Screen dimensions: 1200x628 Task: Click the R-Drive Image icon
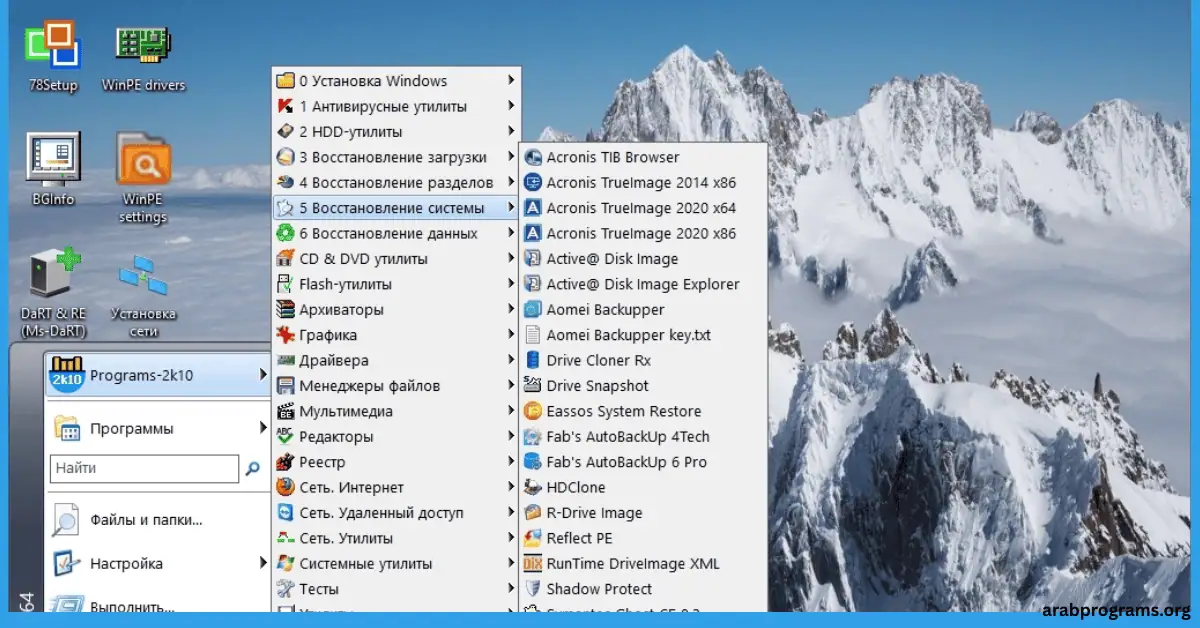pyautogui.click(x=532, y=513)
